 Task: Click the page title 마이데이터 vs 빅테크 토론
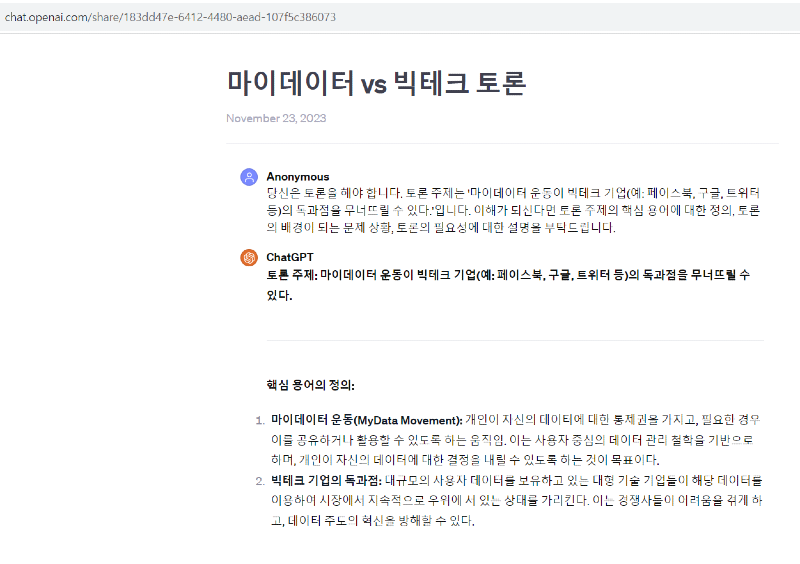click(376, 83)
